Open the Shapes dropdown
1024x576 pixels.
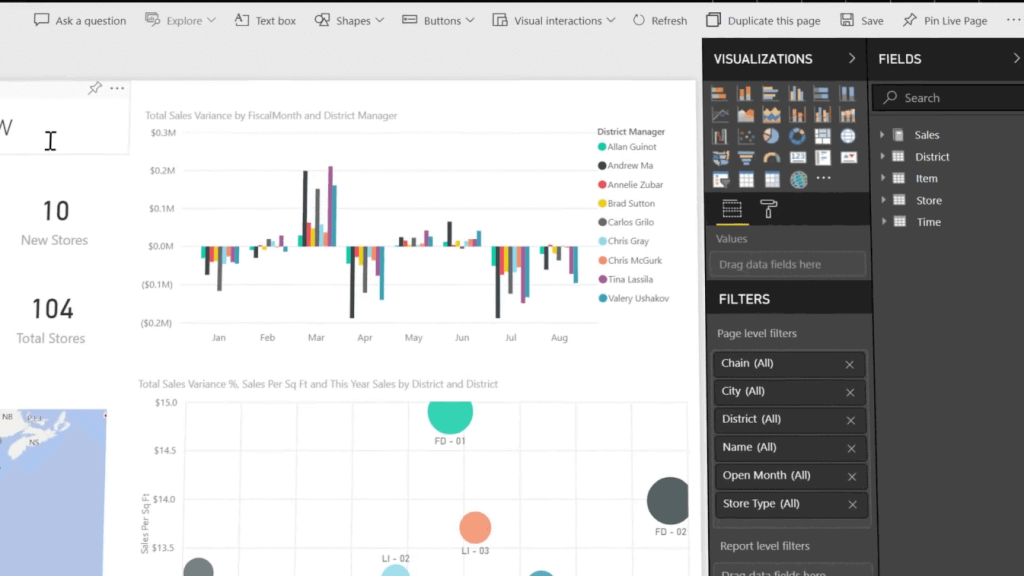[x=349, y=19]
